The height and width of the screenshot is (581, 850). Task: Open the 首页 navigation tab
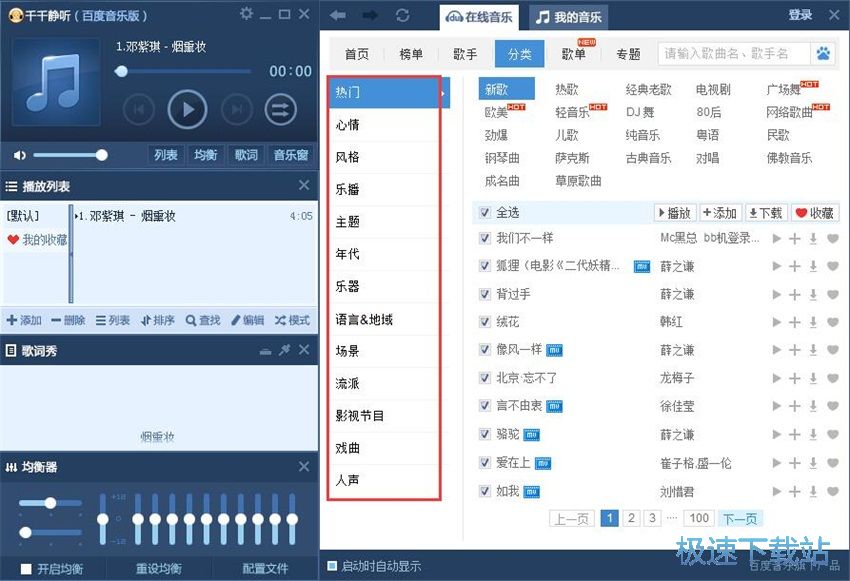(x=357, y=54)
